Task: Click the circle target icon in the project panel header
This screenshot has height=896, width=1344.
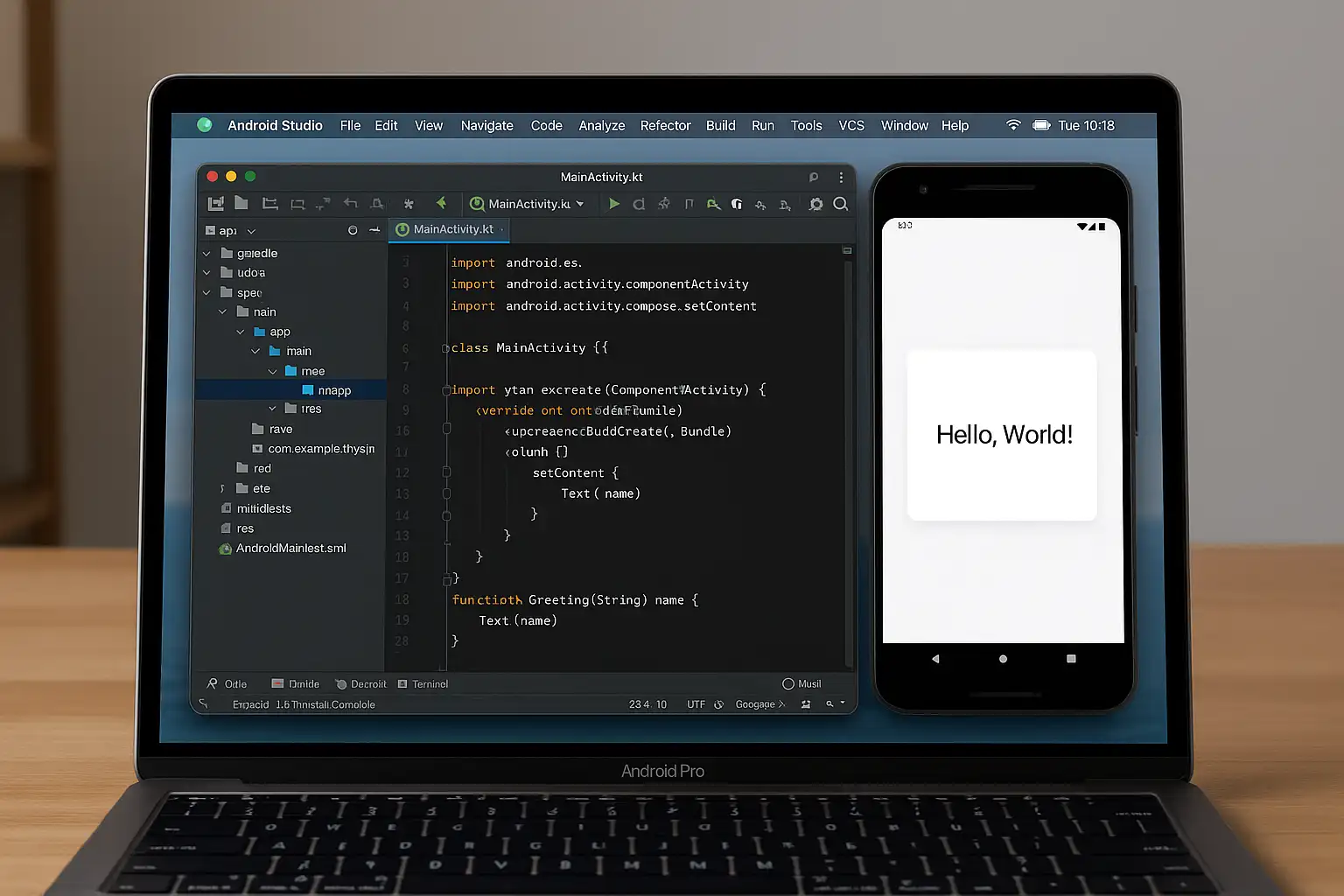Action: 353,230
